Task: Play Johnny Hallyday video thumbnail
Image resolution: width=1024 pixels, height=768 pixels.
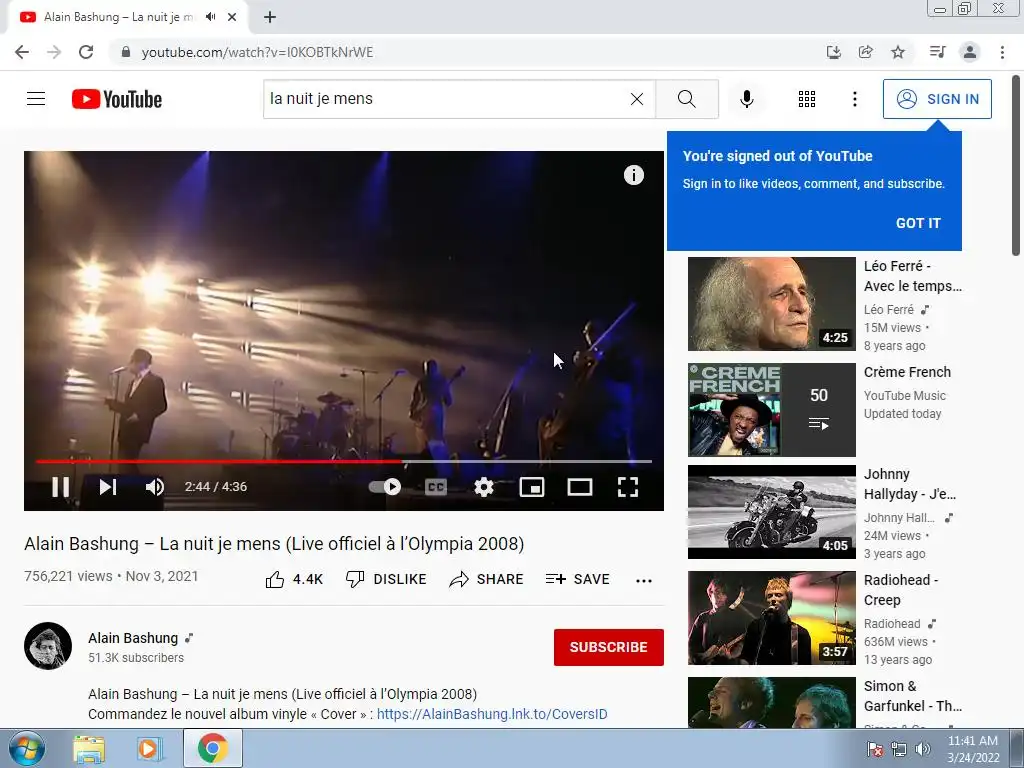Action: [771, 512]
